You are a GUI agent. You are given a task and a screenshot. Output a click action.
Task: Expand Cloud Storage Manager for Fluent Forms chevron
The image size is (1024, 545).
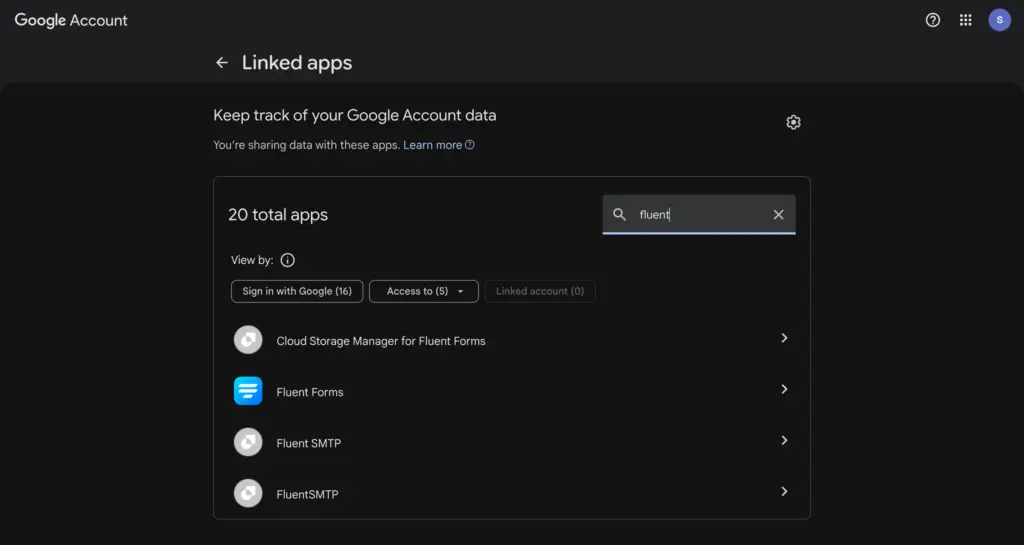(784, 338)
